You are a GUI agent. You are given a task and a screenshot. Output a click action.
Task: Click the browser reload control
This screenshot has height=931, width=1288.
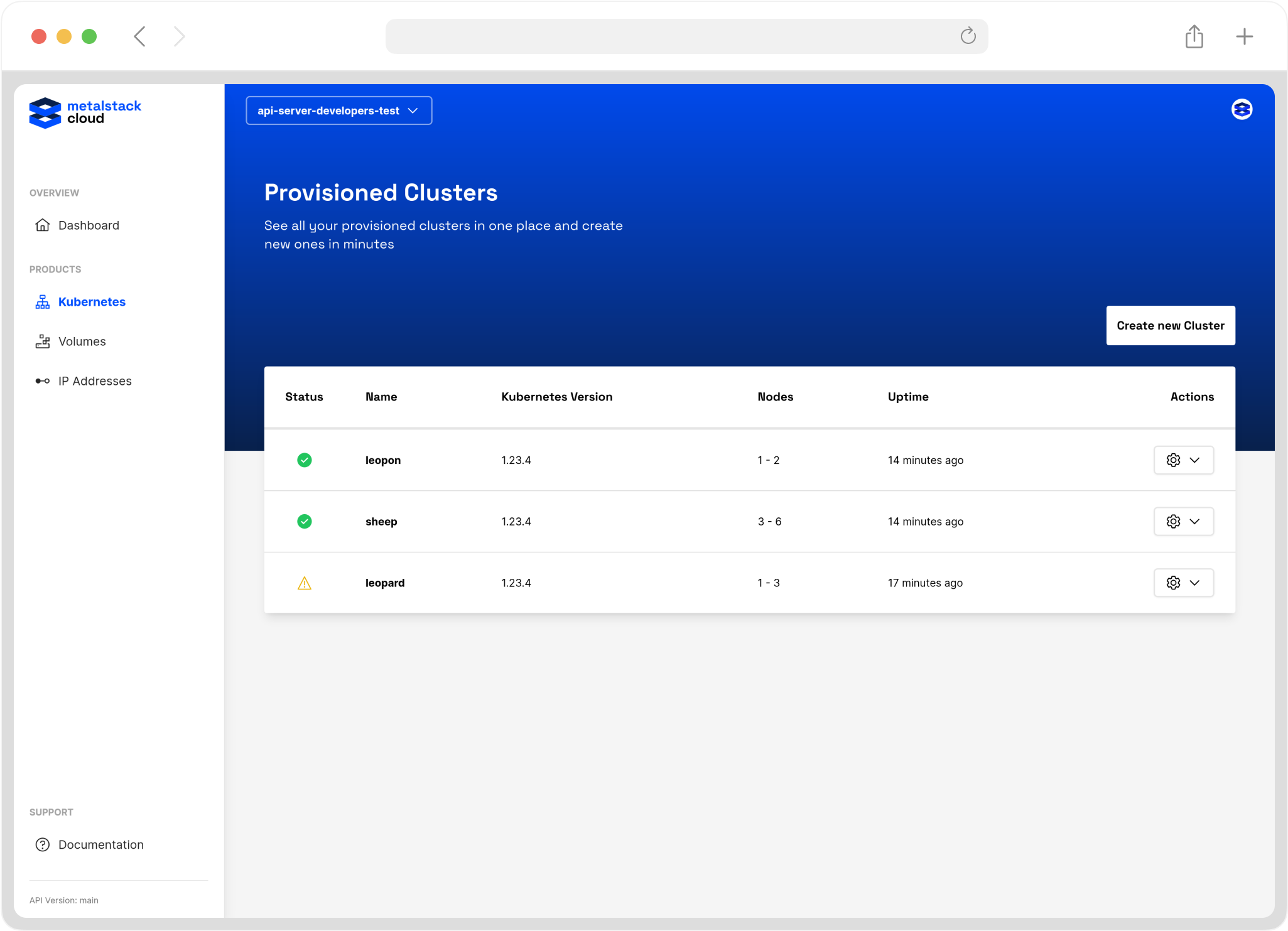coord(968,36)
